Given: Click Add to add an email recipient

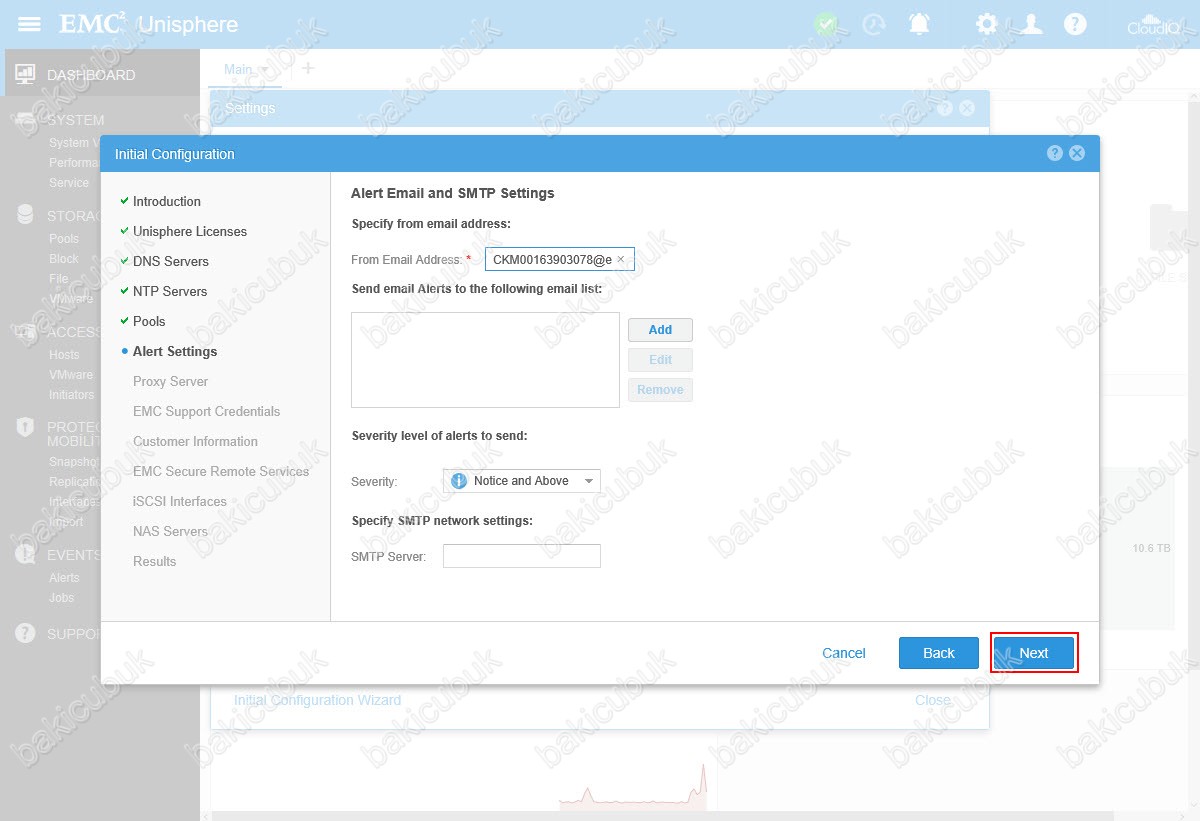Looking at the screenshot, I should point(660,330).
